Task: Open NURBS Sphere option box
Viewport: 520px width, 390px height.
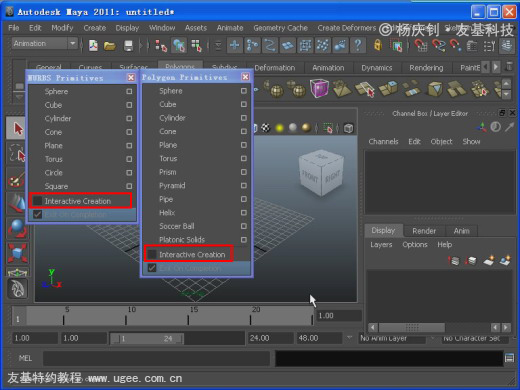Action: click(x=129, y=91)
